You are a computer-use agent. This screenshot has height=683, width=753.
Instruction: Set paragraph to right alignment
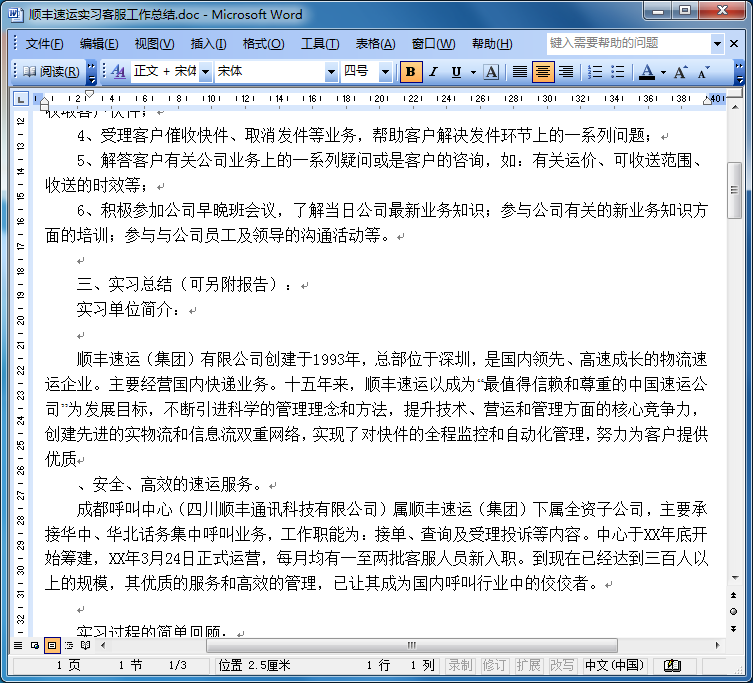tap(566, 72)
